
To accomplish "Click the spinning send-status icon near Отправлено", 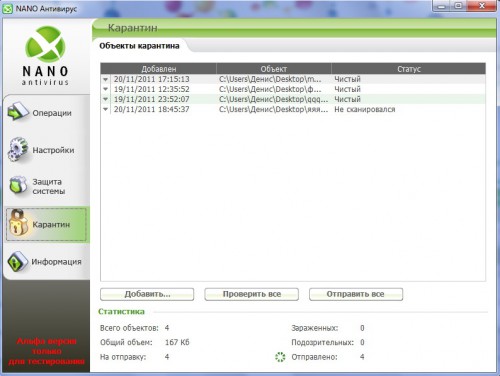I will point(280,357).
